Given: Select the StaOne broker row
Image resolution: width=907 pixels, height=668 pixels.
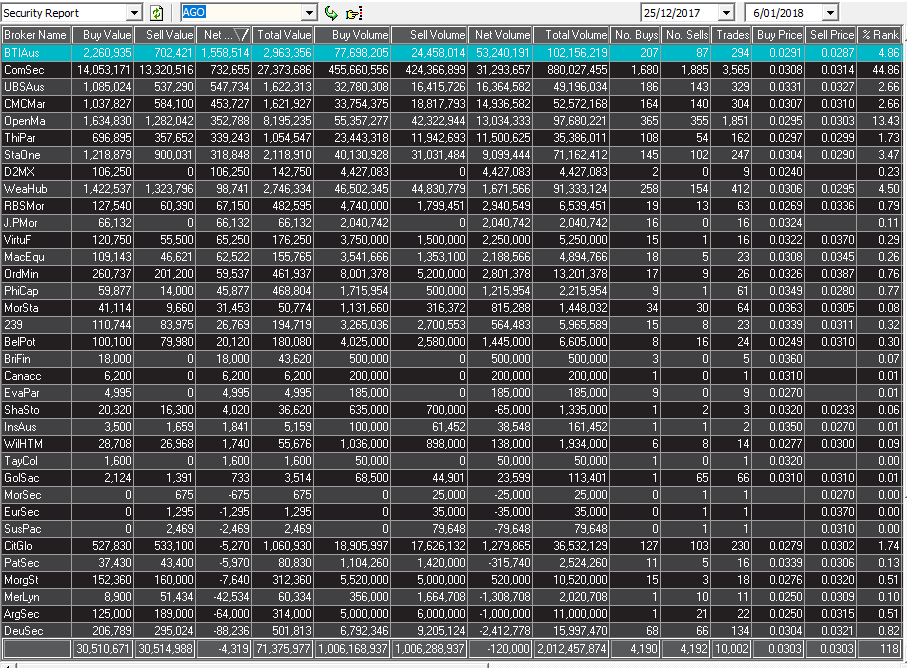Looking at the screenshot, I should (452, 155).
